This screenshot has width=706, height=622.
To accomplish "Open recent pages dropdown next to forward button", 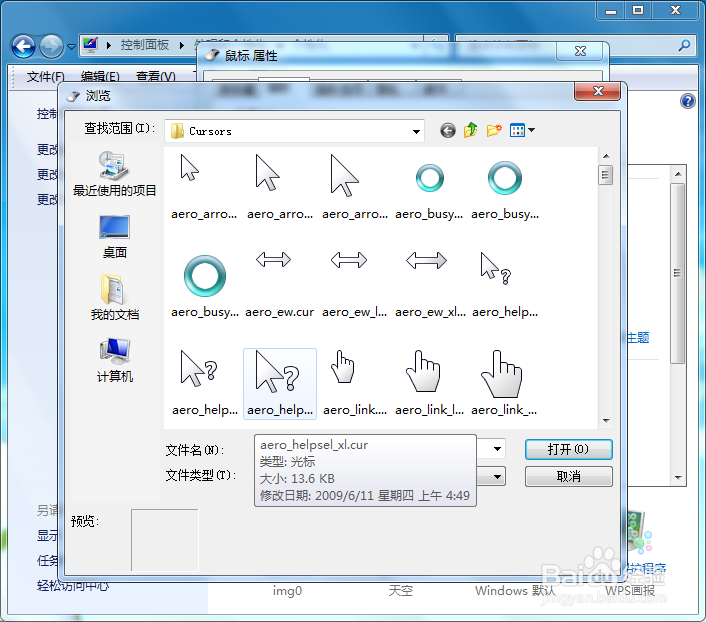I will point(71,46).
